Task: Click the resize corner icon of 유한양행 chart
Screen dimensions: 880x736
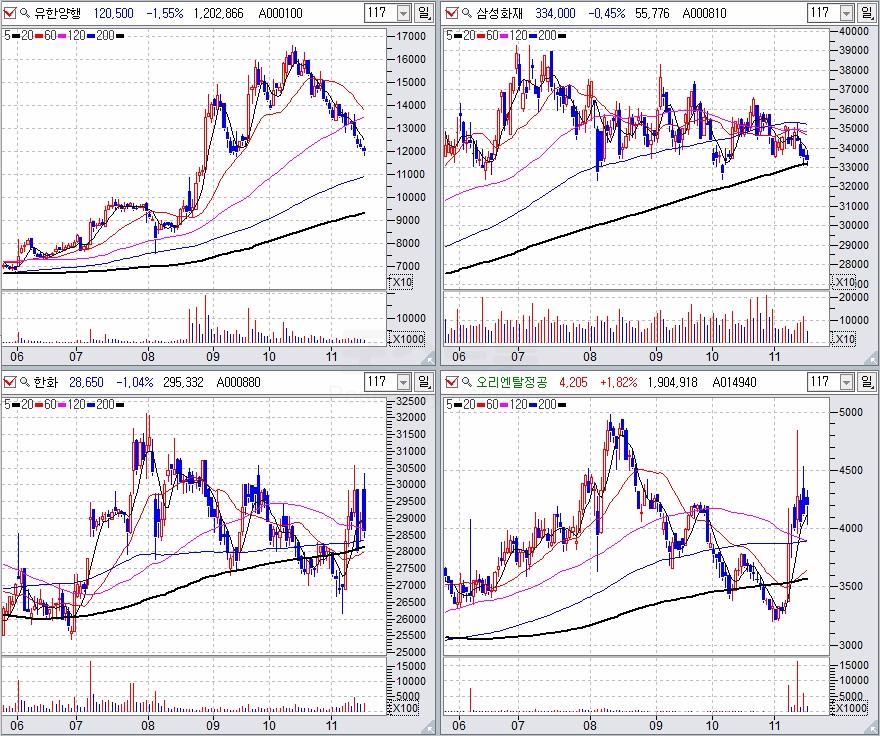Action: point(431,357)
